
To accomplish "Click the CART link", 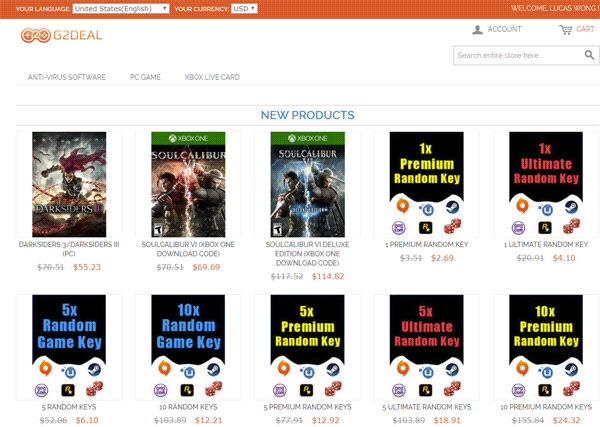I will (585, 29).
